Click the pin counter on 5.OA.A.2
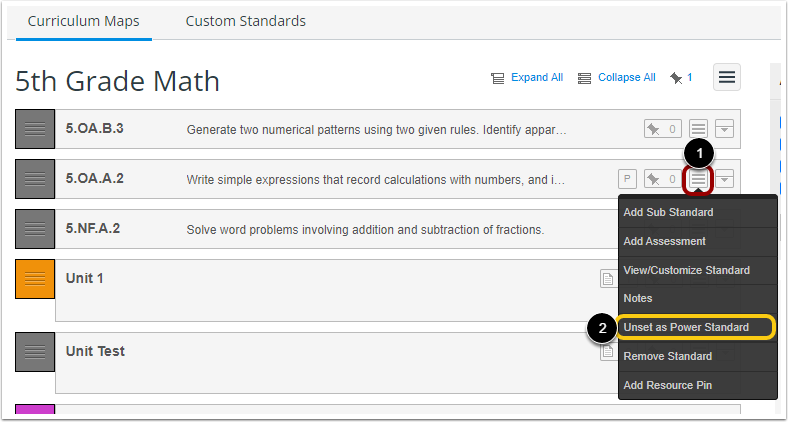The height and width of the screenshot is (422, 788). click(x=661, y=179)
